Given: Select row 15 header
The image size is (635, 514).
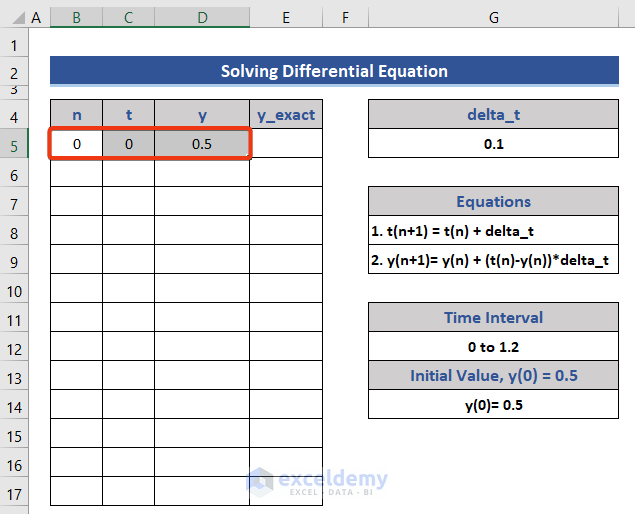Looking at the screenshot, I should click(14, 433).
